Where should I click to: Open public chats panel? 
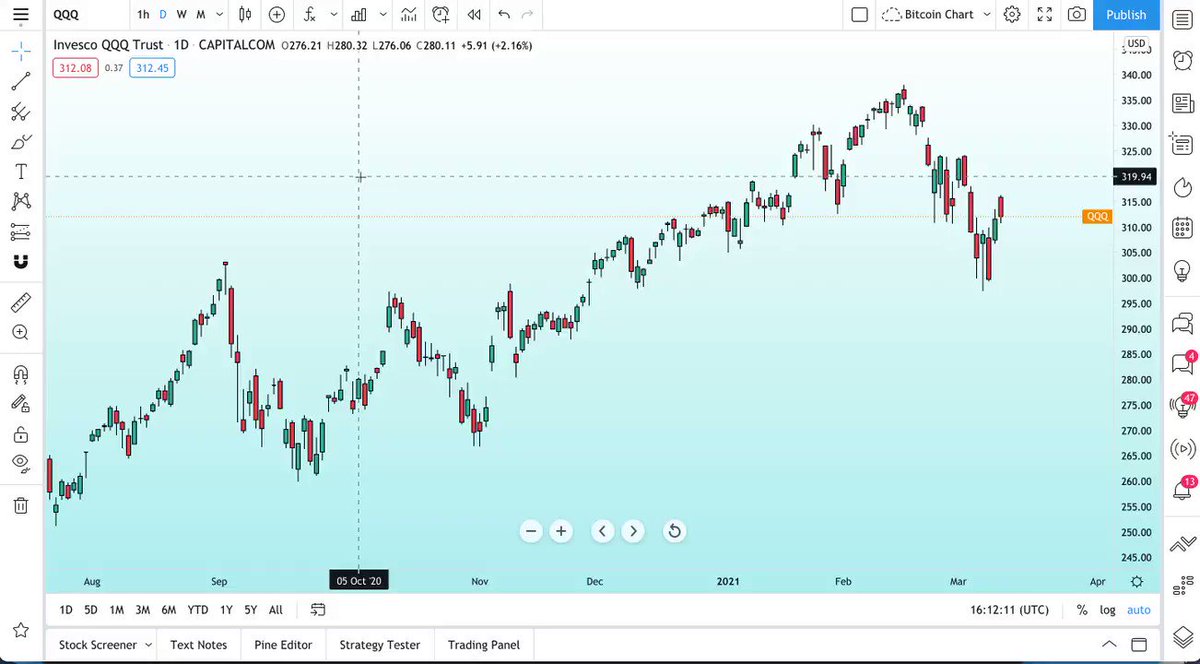[1181, 322]
